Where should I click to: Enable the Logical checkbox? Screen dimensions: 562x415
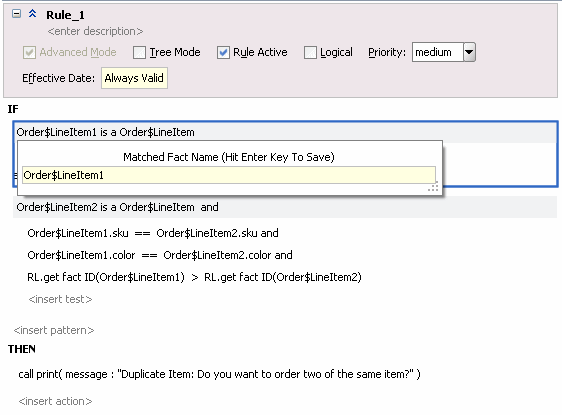[x=310, y=52]
